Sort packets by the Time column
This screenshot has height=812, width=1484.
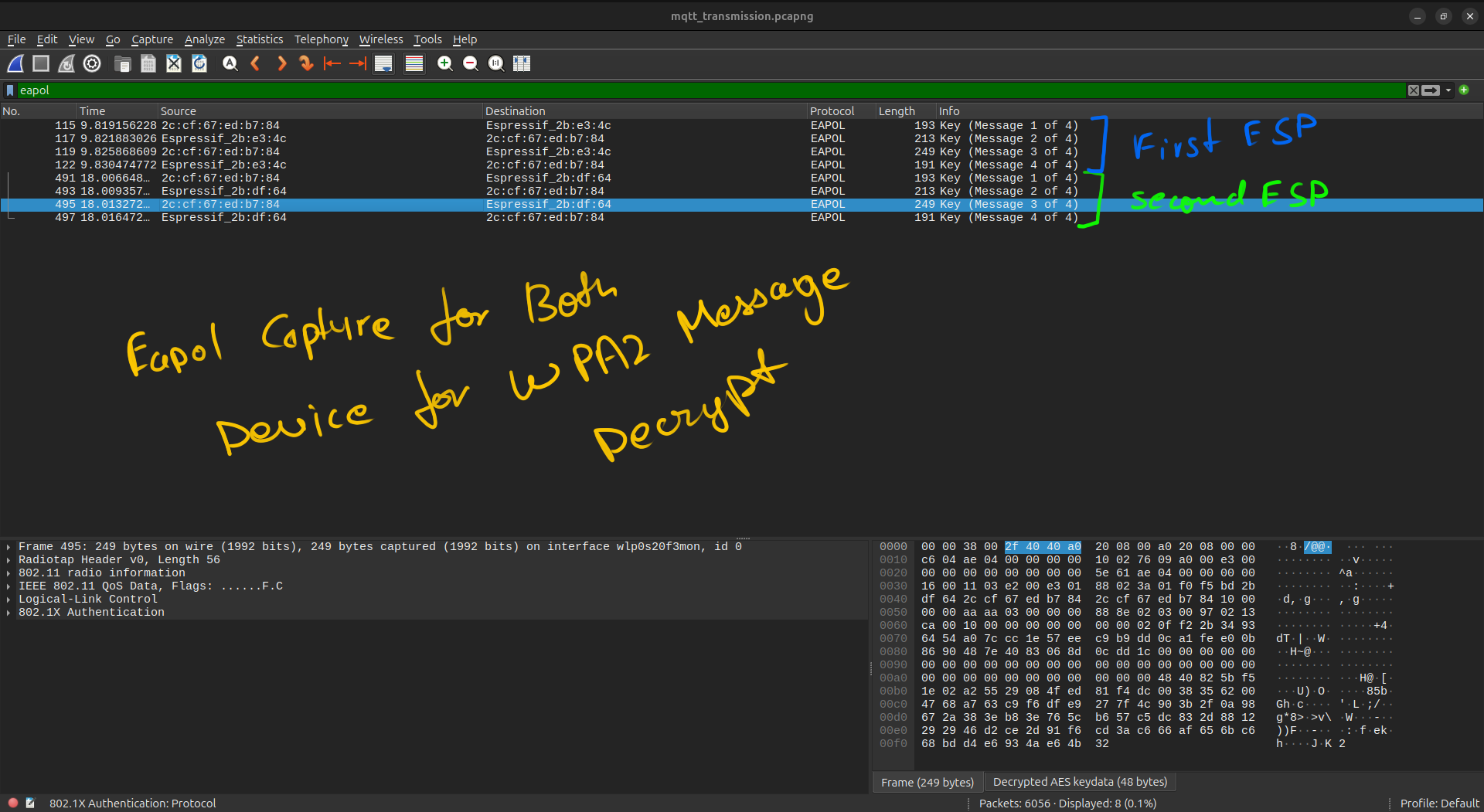tap(117, 111)
